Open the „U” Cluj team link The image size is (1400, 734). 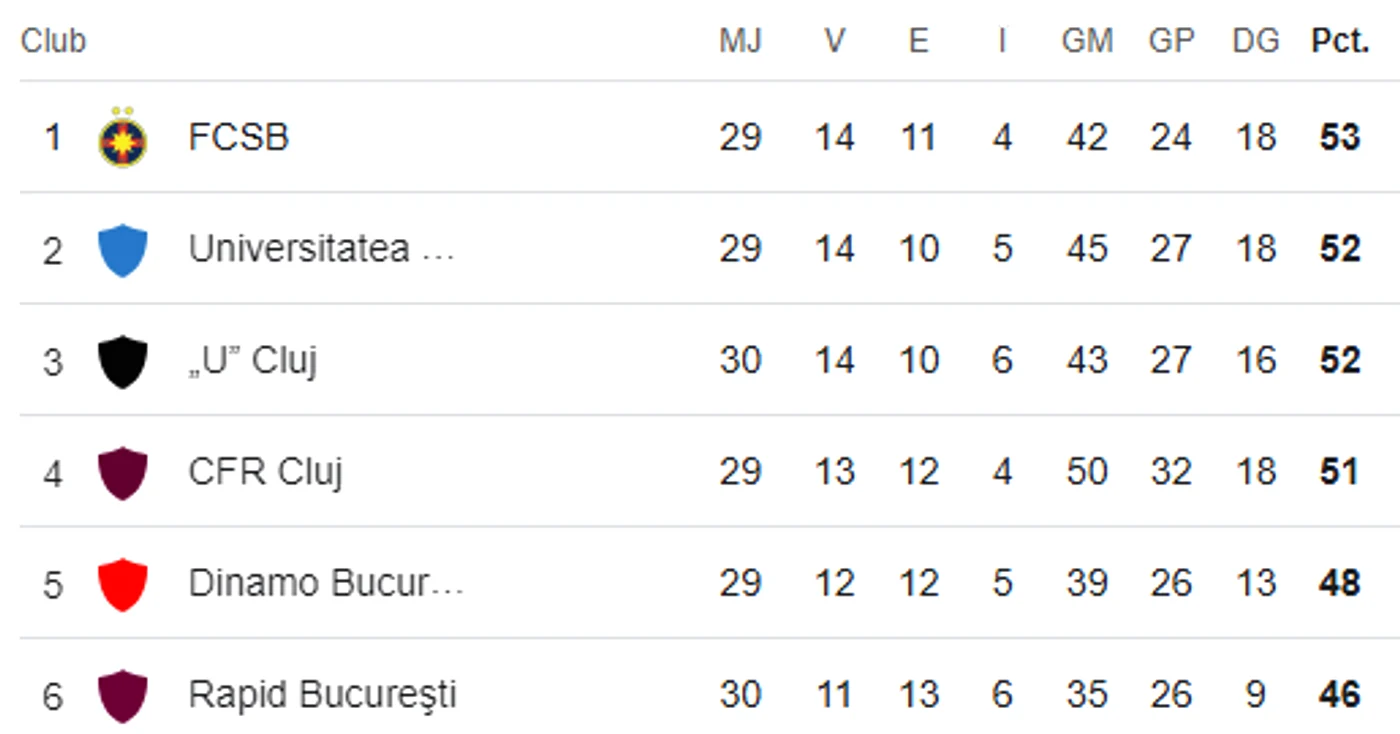pyautogui.click(x=252, y=361)
